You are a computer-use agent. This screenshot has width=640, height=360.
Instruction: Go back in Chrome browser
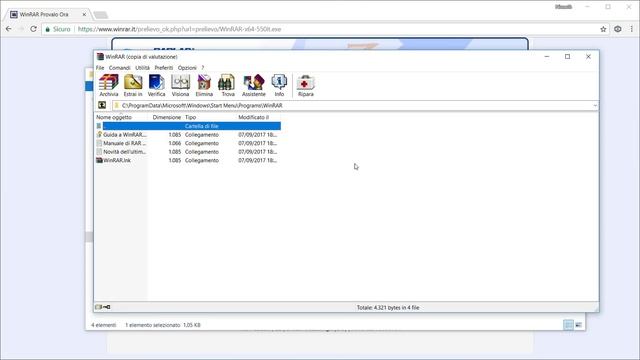click(9, 29)
